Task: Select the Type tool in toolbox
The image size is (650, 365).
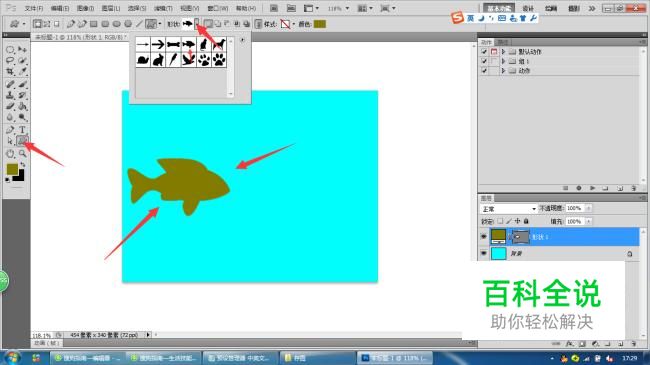Action: [x=22, y=130]
